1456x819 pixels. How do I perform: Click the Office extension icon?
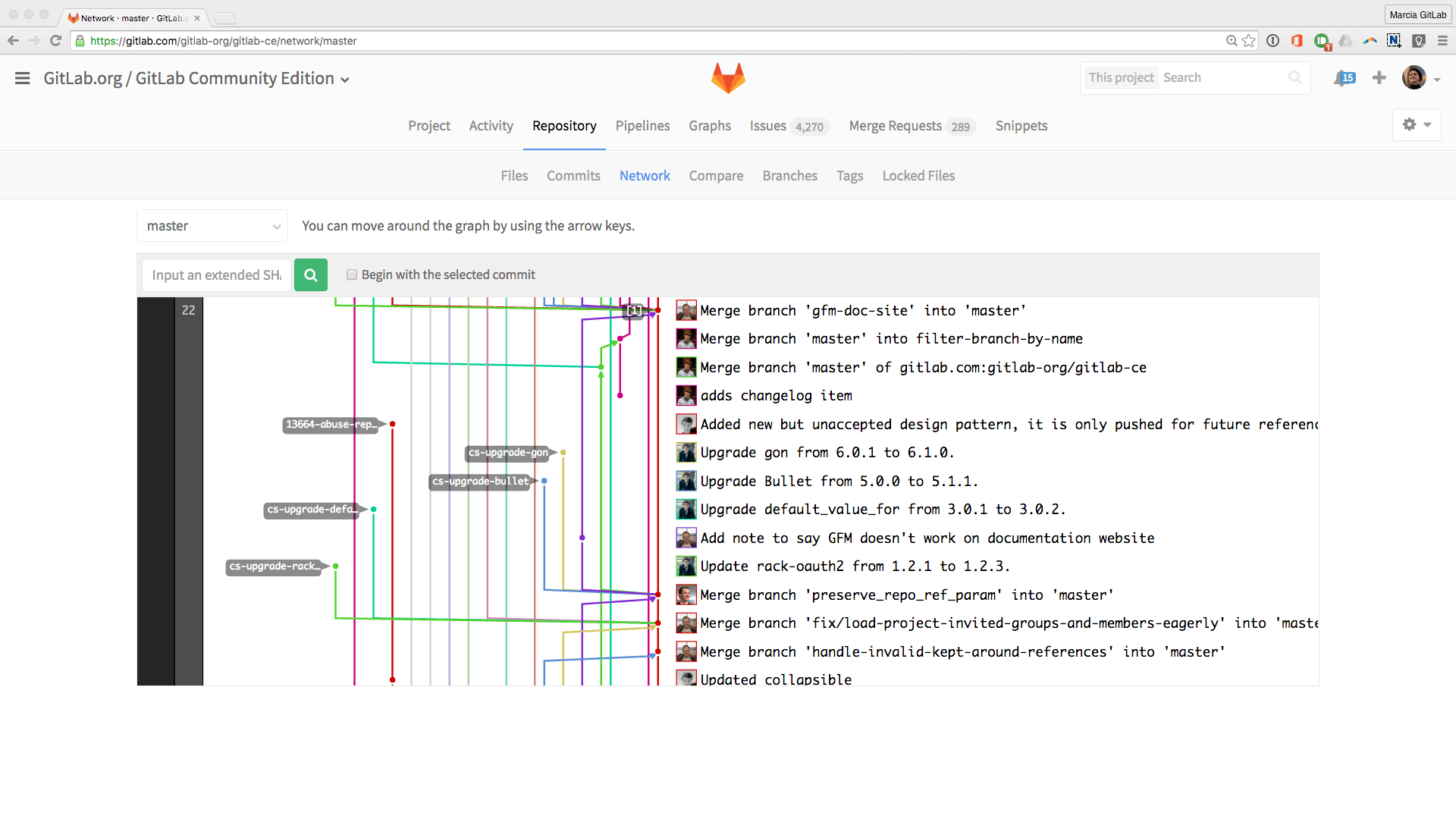click(x=1297, y=41)
